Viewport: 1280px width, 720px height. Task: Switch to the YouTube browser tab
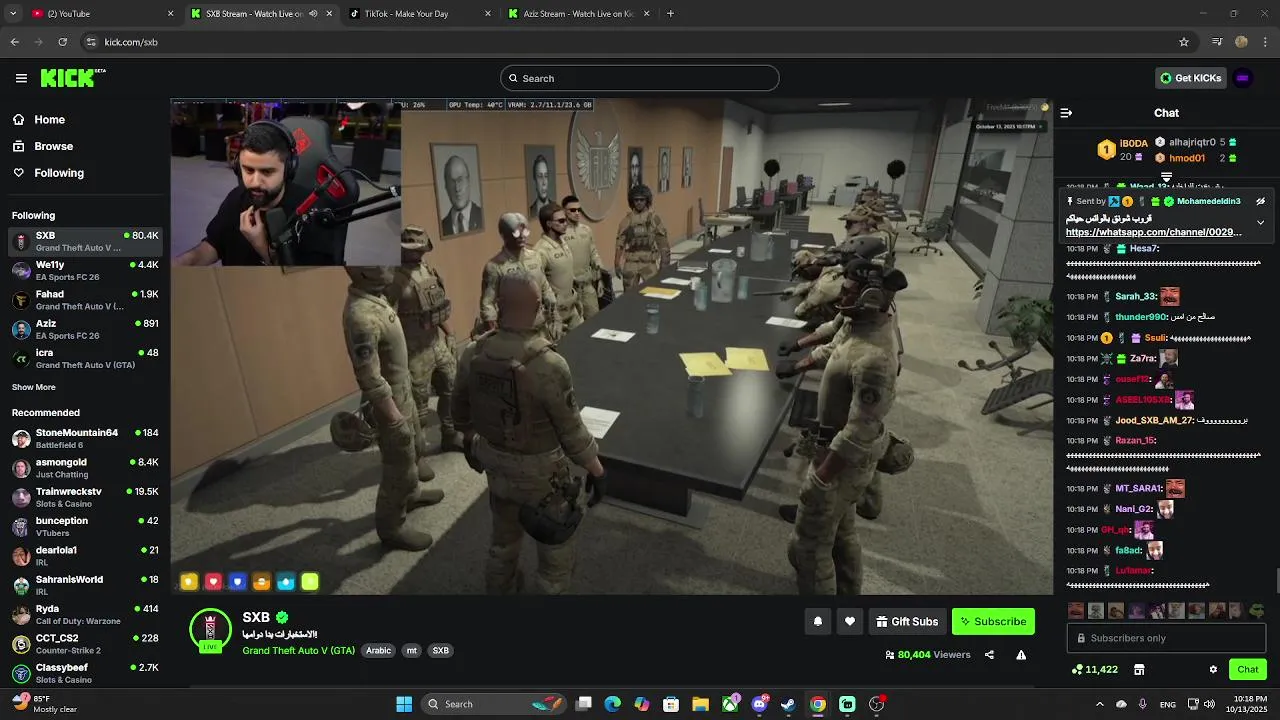[100, 14]
